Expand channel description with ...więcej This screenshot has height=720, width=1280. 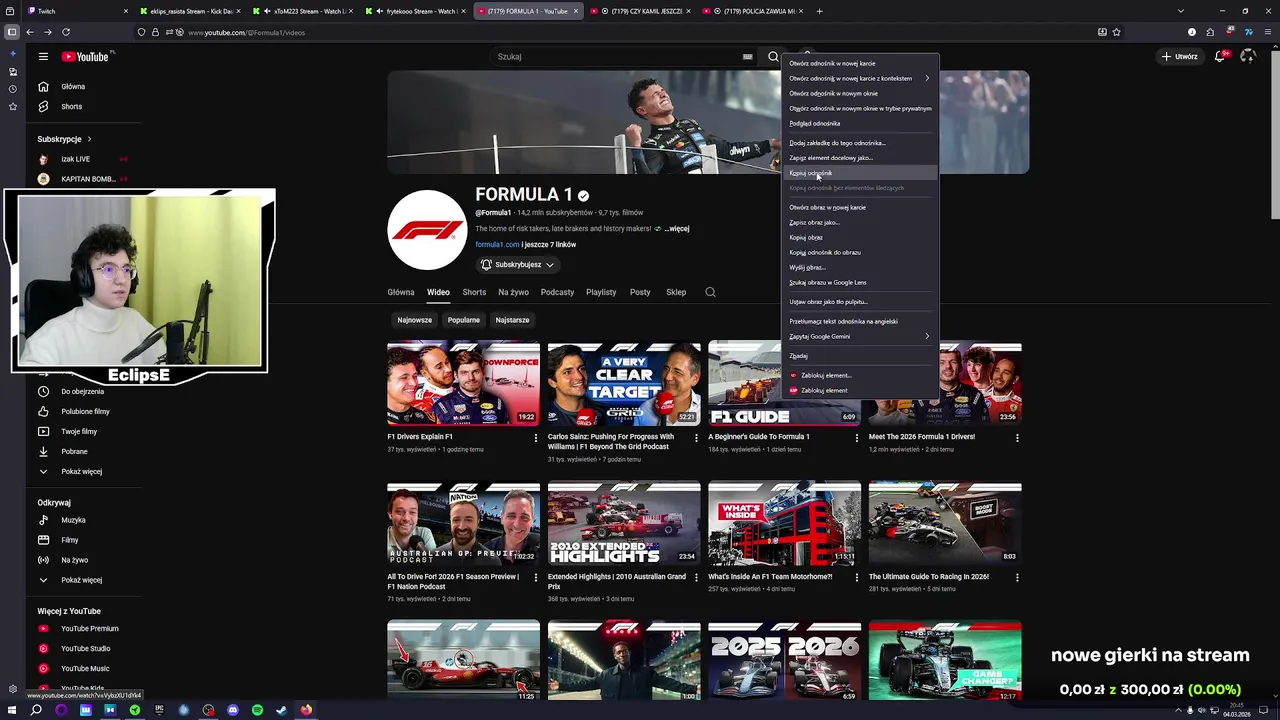[677, 229]
